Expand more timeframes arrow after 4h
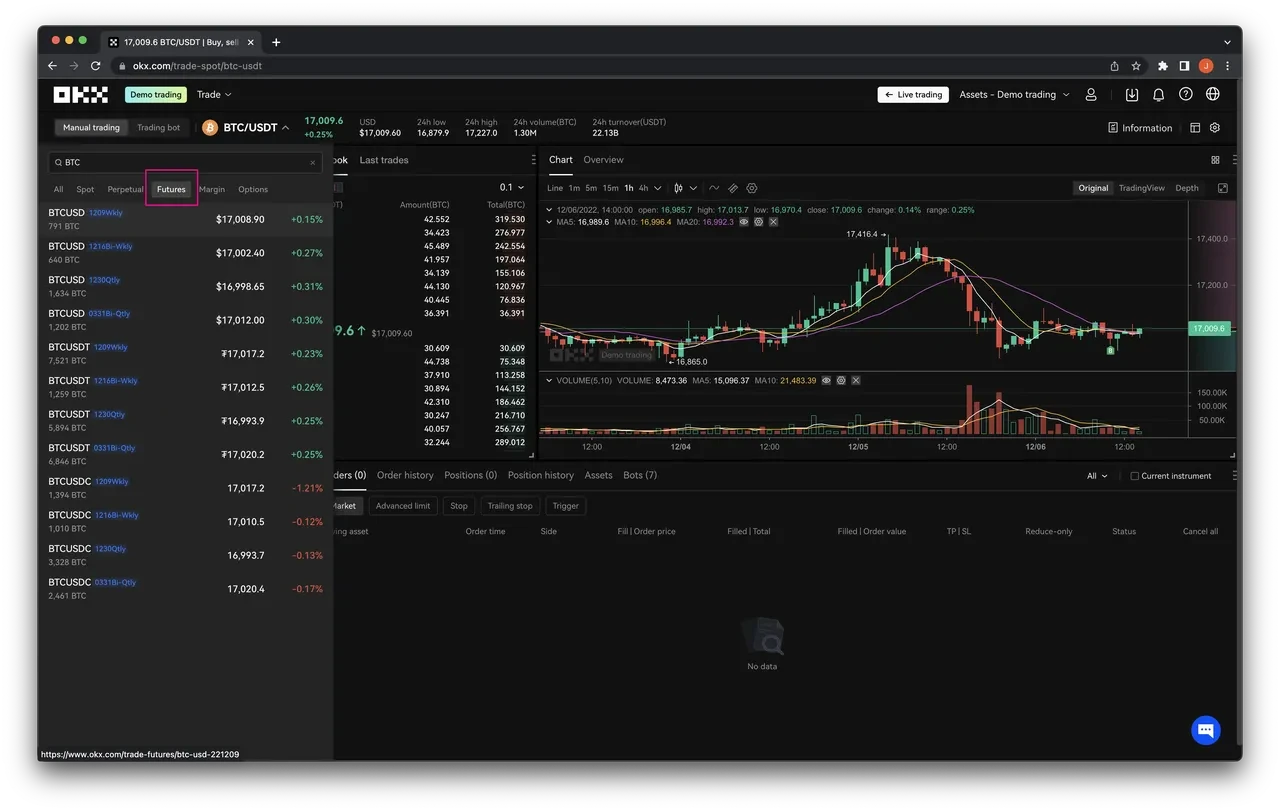Image resolution: width=1280 pixels, height=811 pixels. (x=657, y=188)
